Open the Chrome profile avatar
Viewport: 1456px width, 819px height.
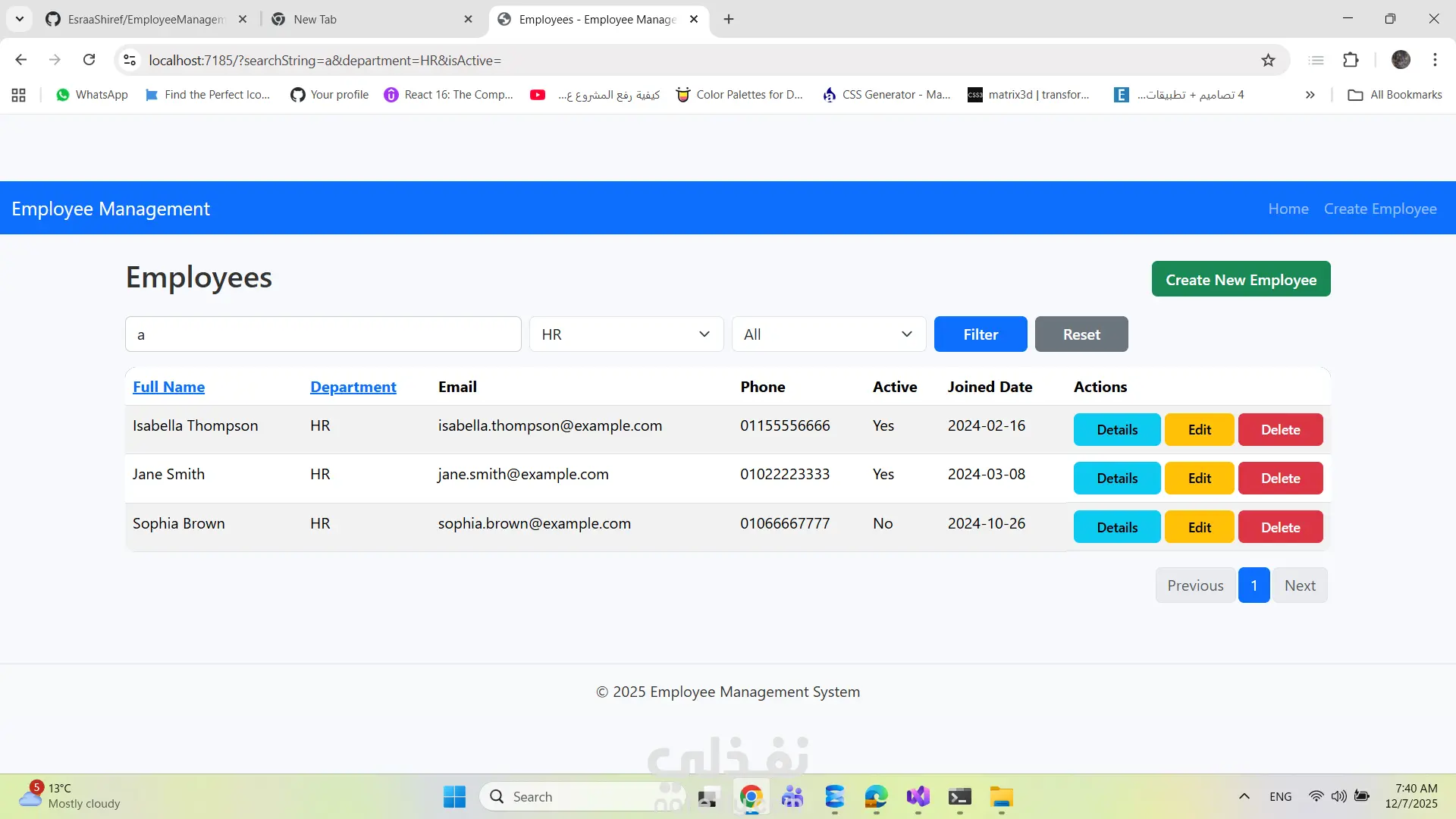(1401, 60)
